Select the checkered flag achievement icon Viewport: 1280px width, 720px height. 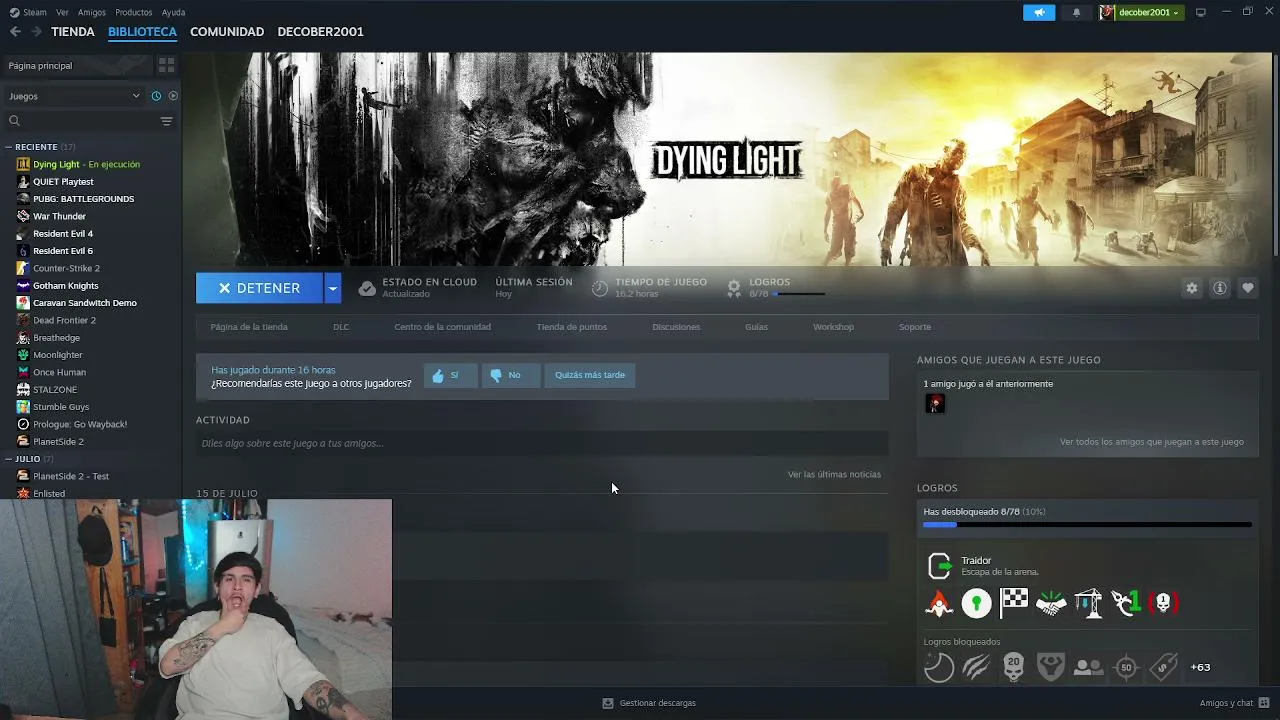[x=1014, y=603]
